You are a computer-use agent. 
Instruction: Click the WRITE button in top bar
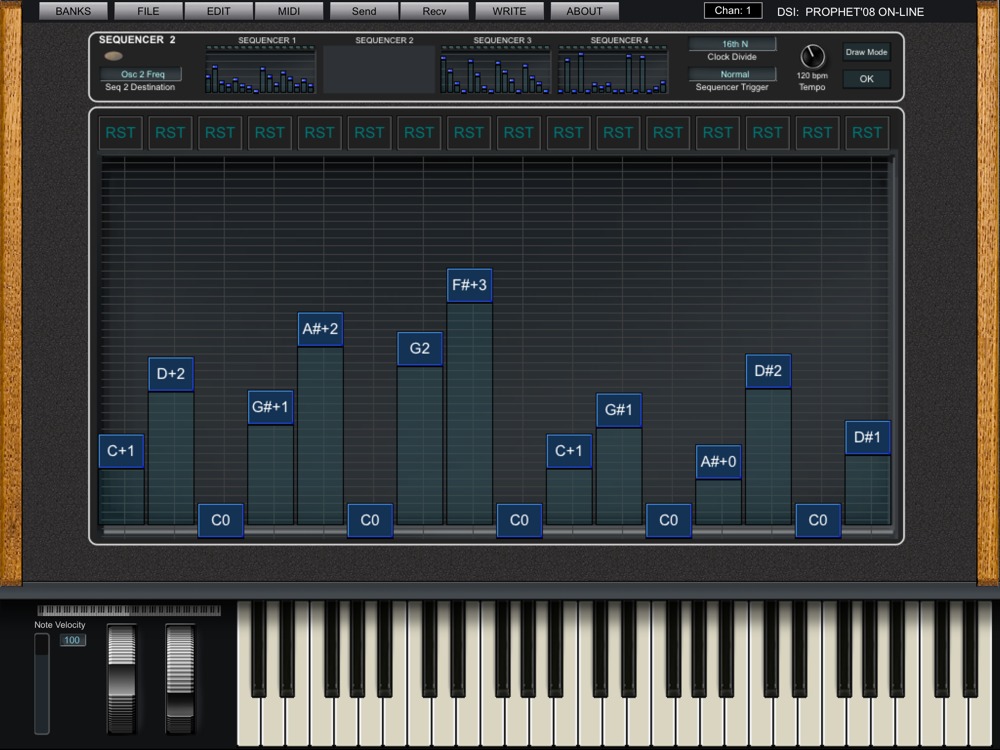509,11
